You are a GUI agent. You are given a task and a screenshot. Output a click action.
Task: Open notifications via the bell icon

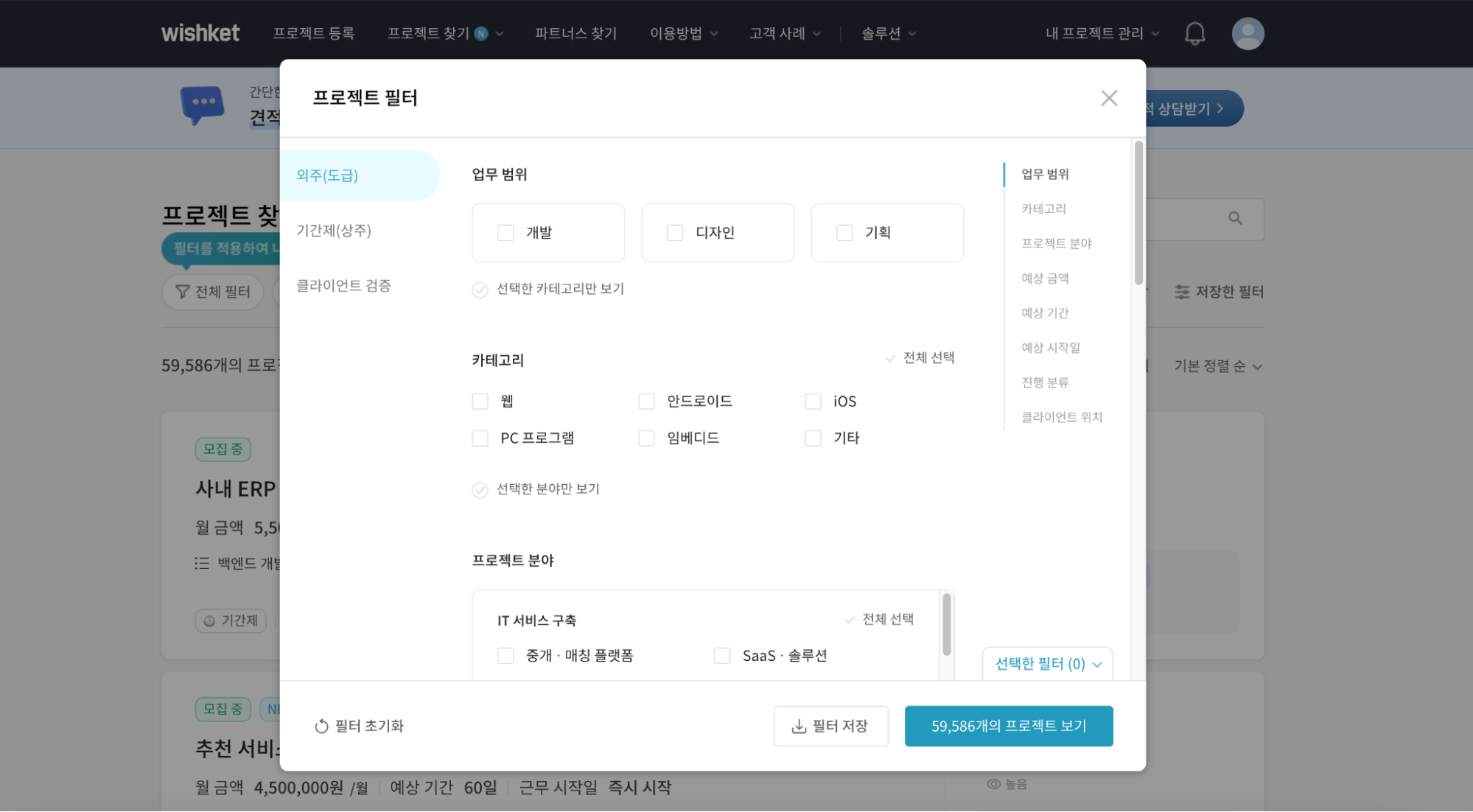[x=1194, y=33]
